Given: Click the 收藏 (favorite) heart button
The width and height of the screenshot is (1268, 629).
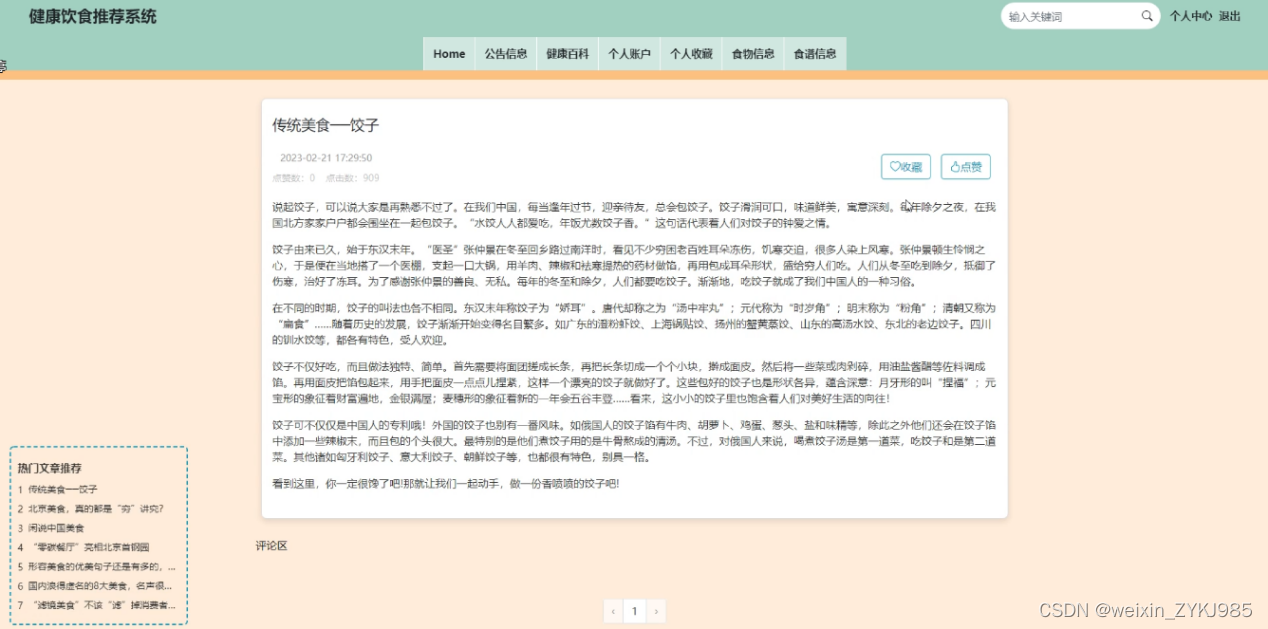Looking at the screenshot, I should [906, 167].
